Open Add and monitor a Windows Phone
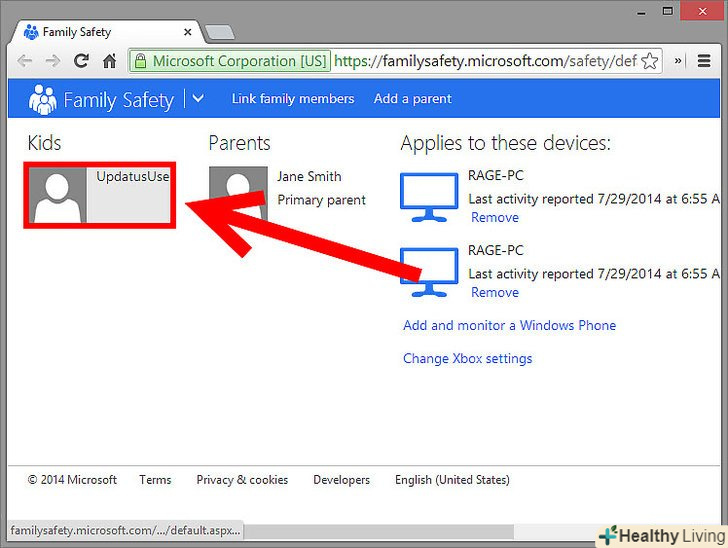This screenshot has width=728, height=548. (509, 325)
